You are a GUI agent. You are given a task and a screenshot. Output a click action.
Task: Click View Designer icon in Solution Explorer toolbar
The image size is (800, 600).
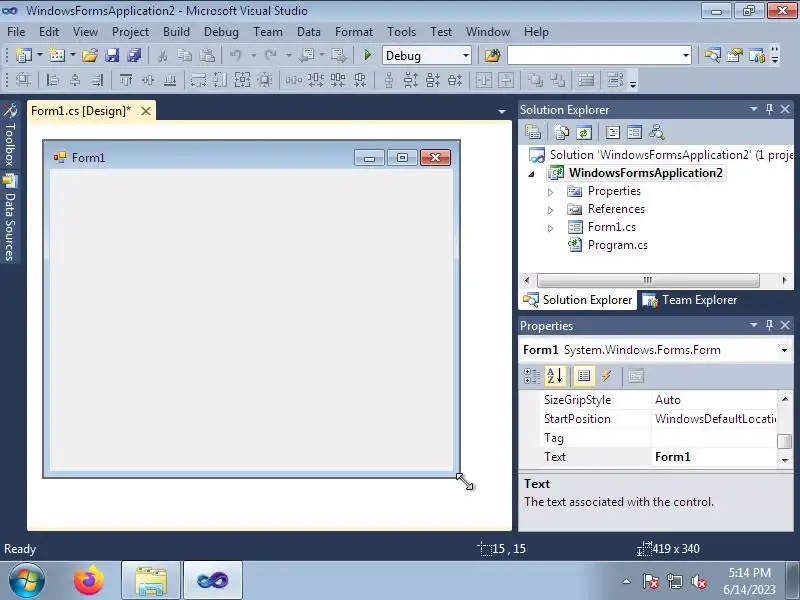[x=635, y=133]
